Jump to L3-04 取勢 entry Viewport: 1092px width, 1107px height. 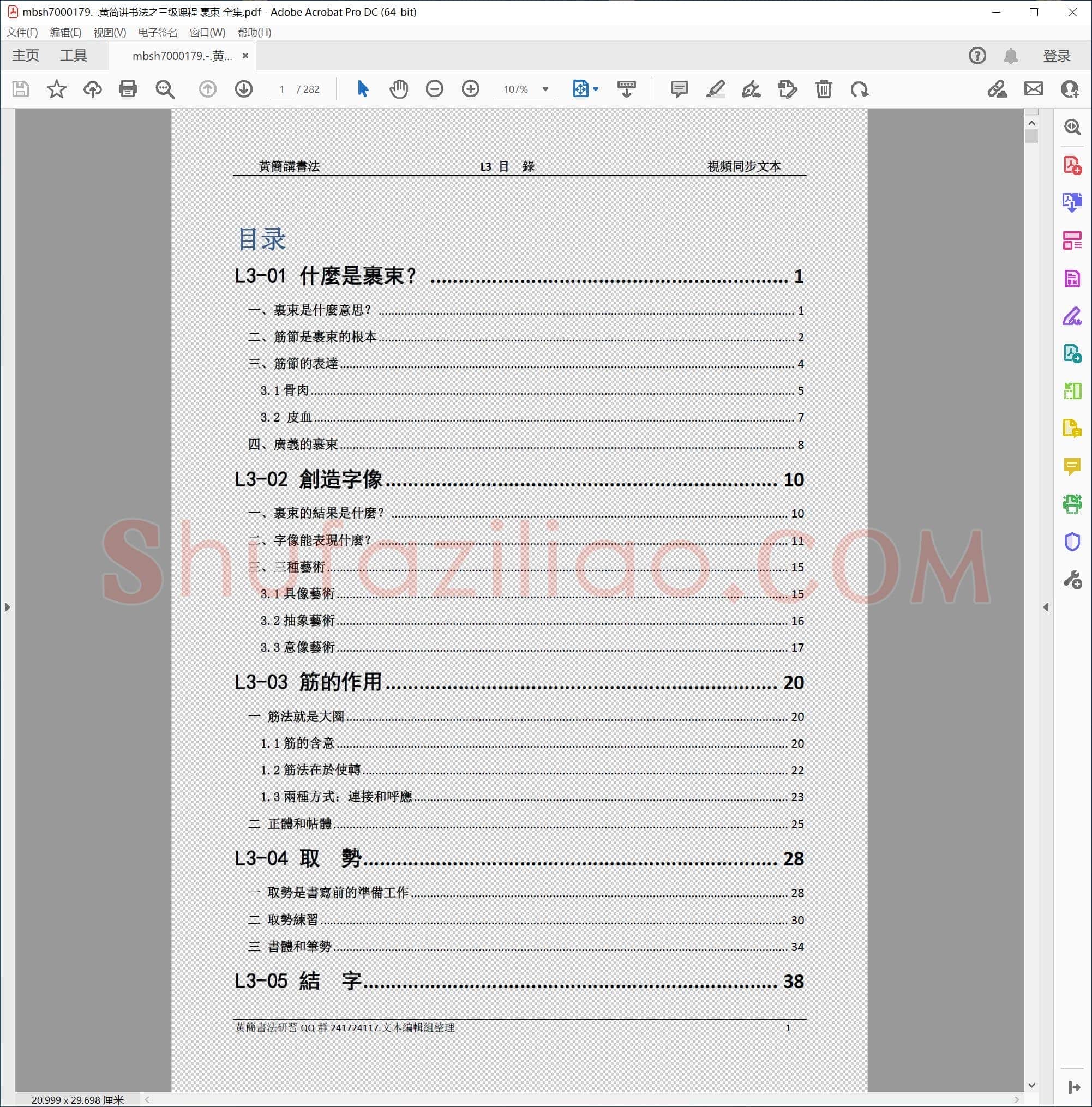coord(519,858)
